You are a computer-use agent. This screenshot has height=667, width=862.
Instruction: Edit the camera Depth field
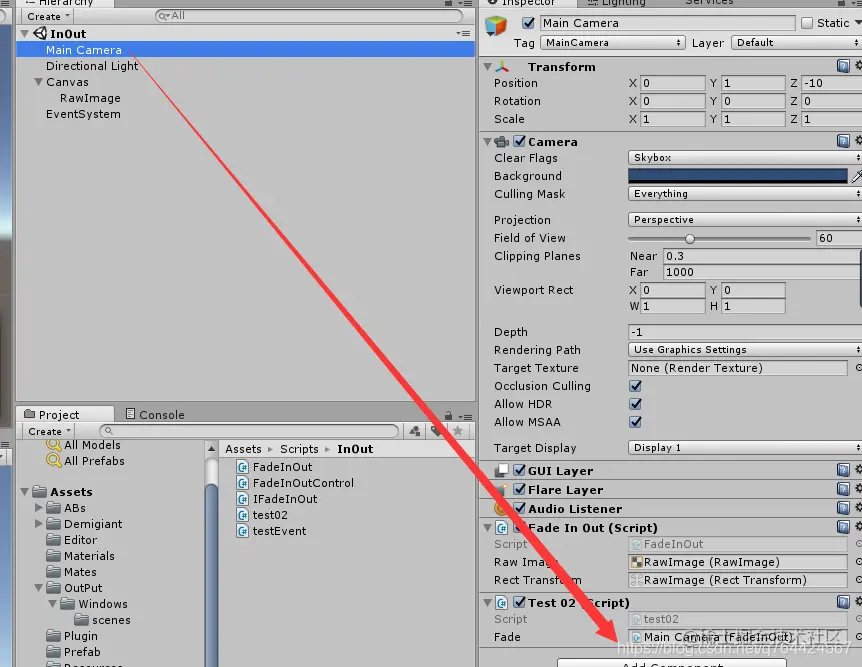pos(744,332)
